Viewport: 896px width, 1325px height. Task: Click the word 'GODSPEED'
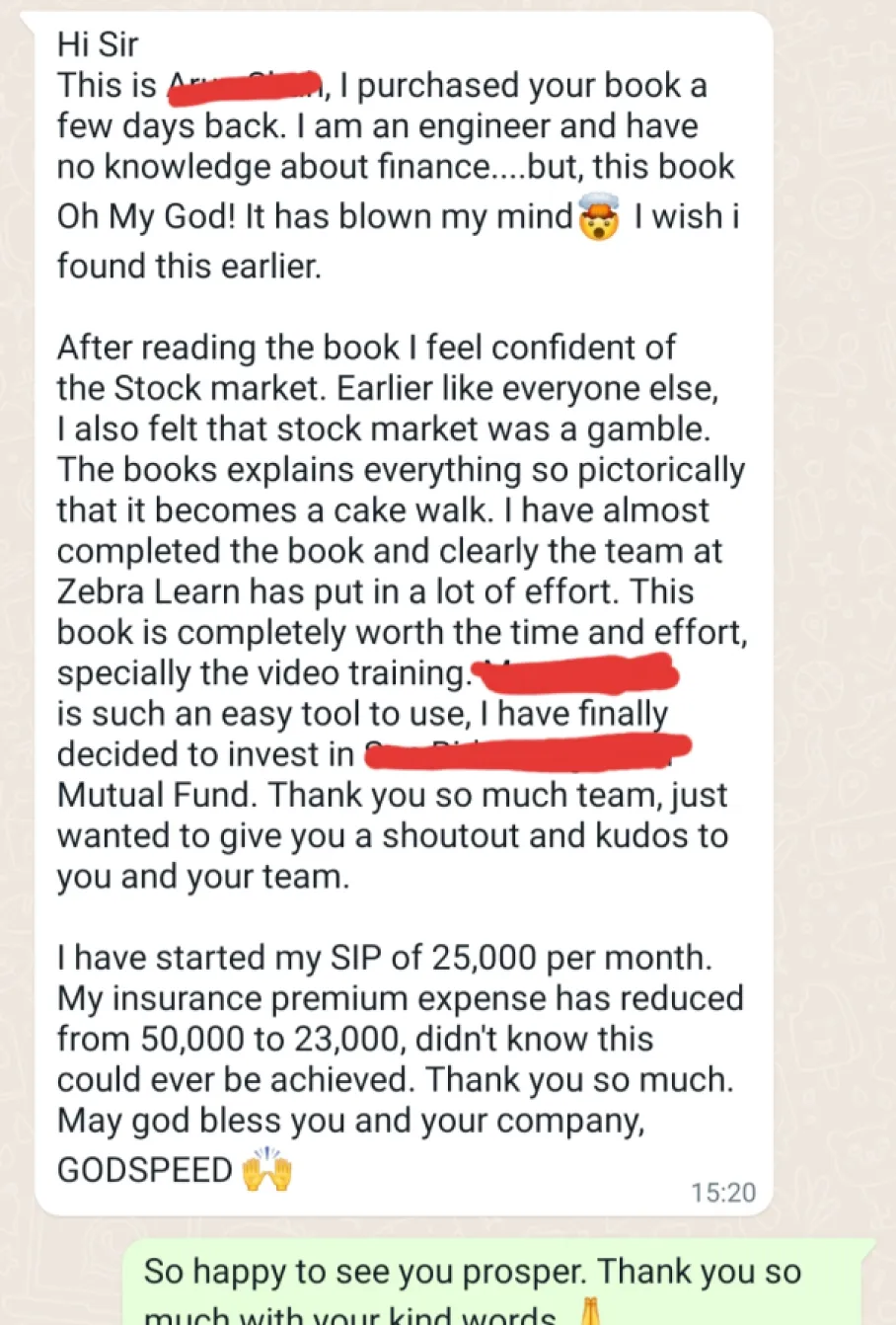(x=144, y=1170)
